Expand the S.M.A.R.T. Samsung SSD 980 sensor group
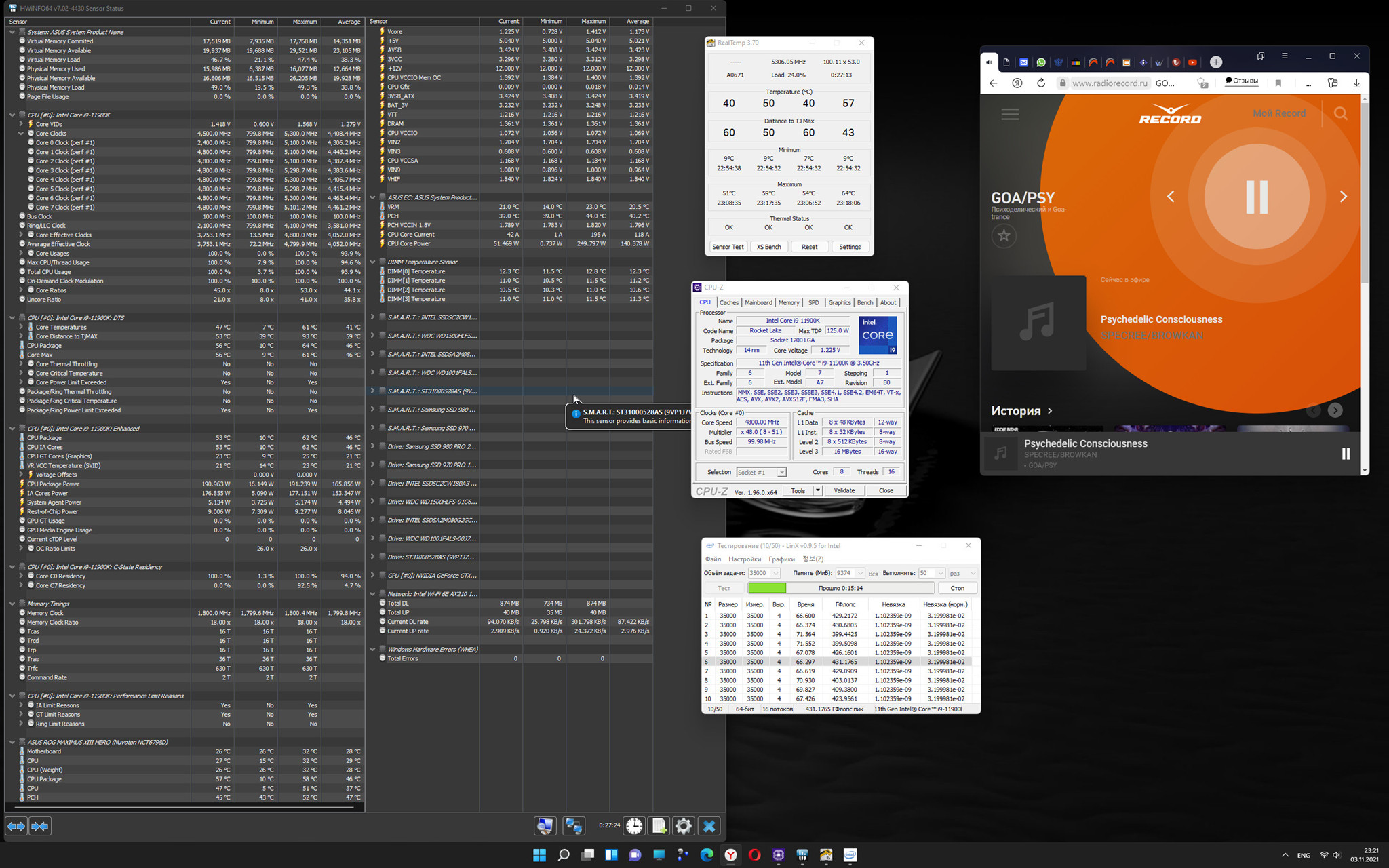 click(372, 410)
